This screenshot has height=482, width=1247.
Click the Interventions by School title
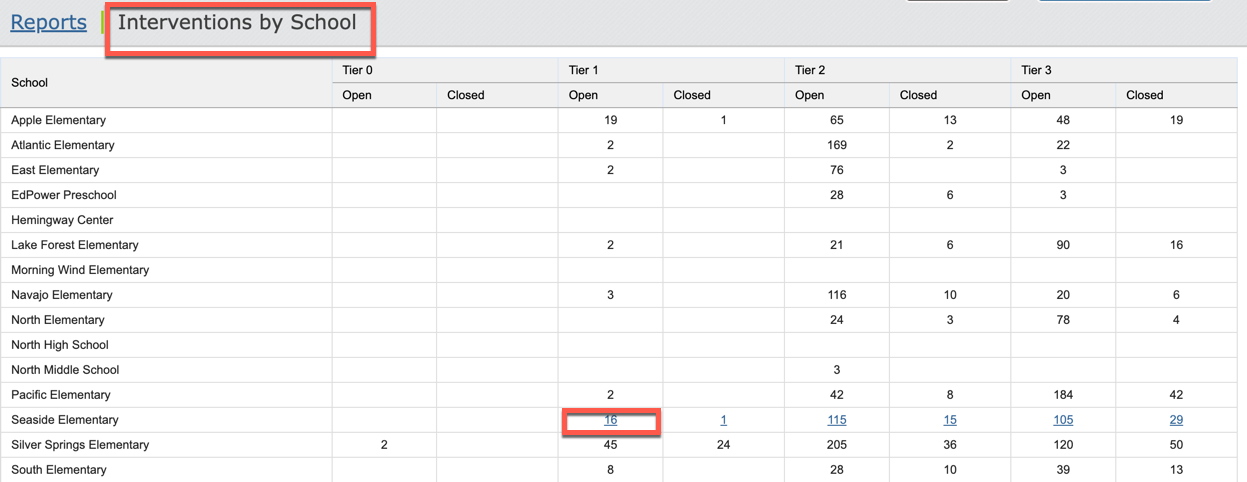tap(237, 22)
